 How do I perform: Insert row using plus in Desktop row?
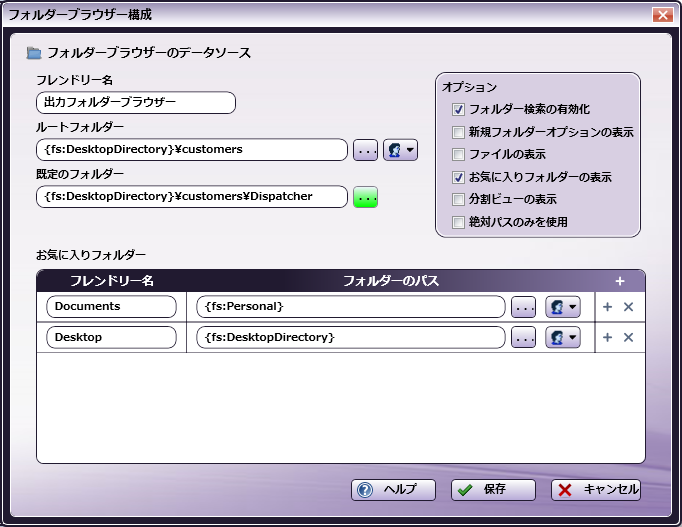(608, 337)
